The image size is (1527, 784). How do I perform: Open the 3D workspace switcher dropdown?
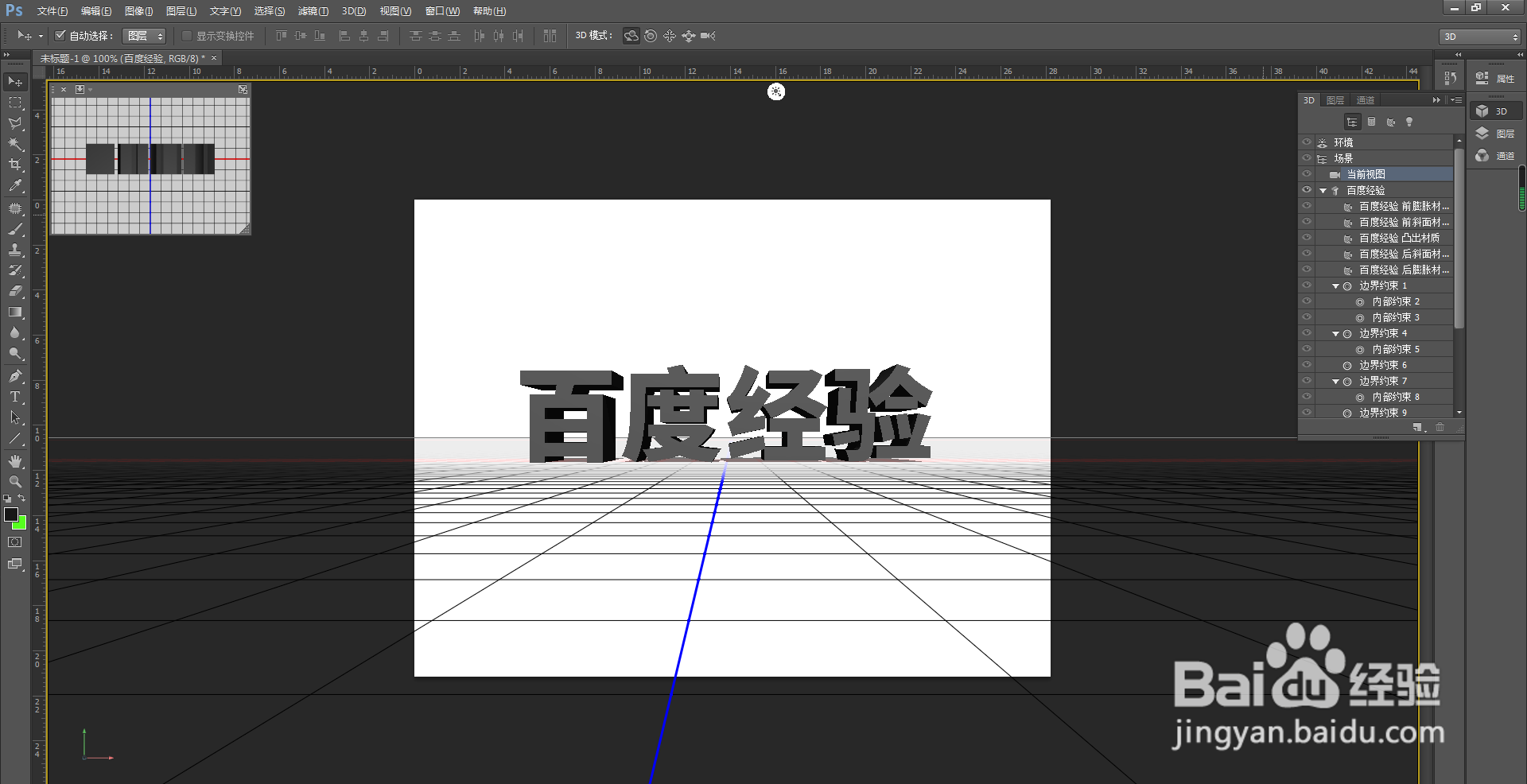[x=1480, y=37]
